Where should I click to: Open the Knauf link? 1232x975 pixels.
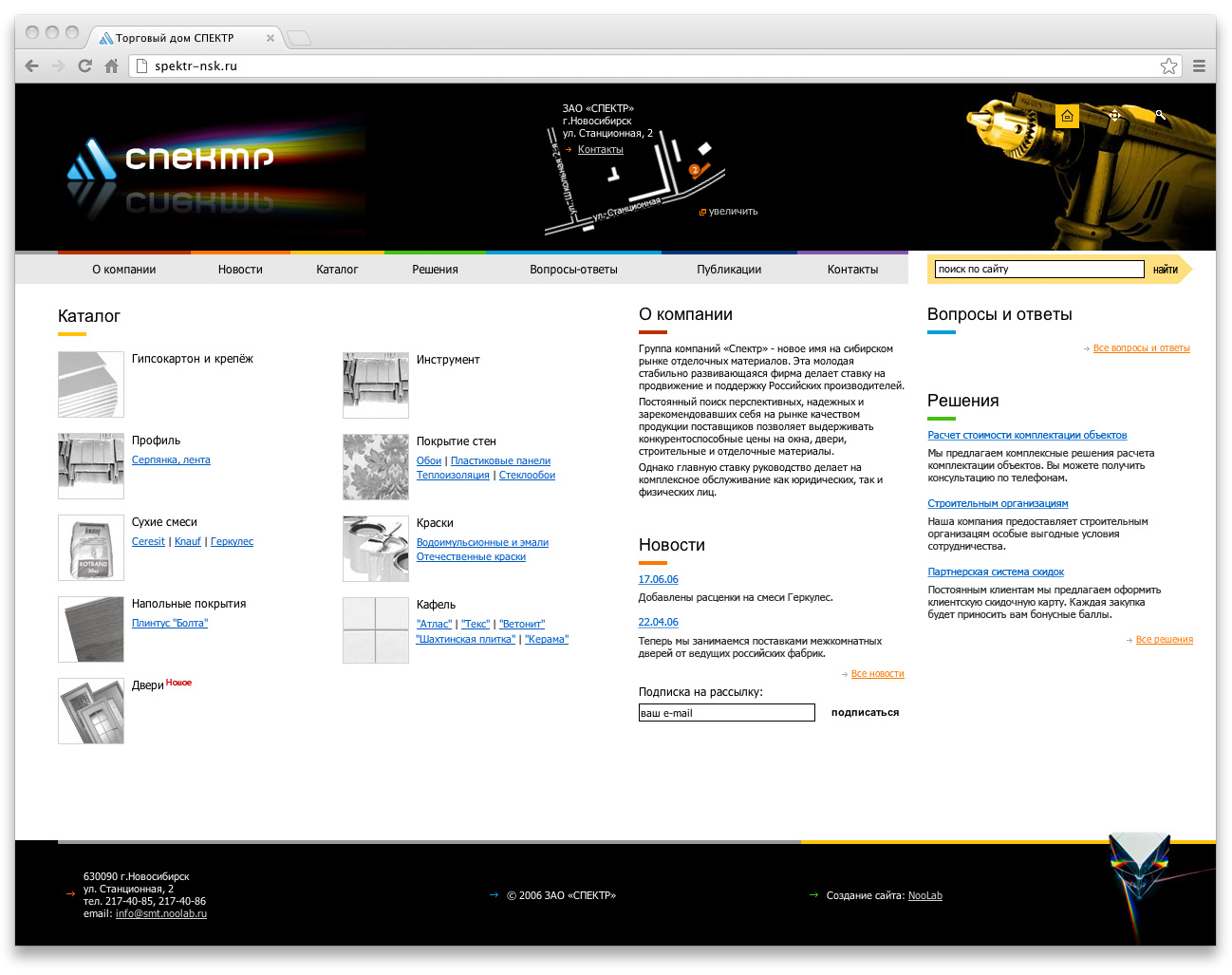pos(188,542)
